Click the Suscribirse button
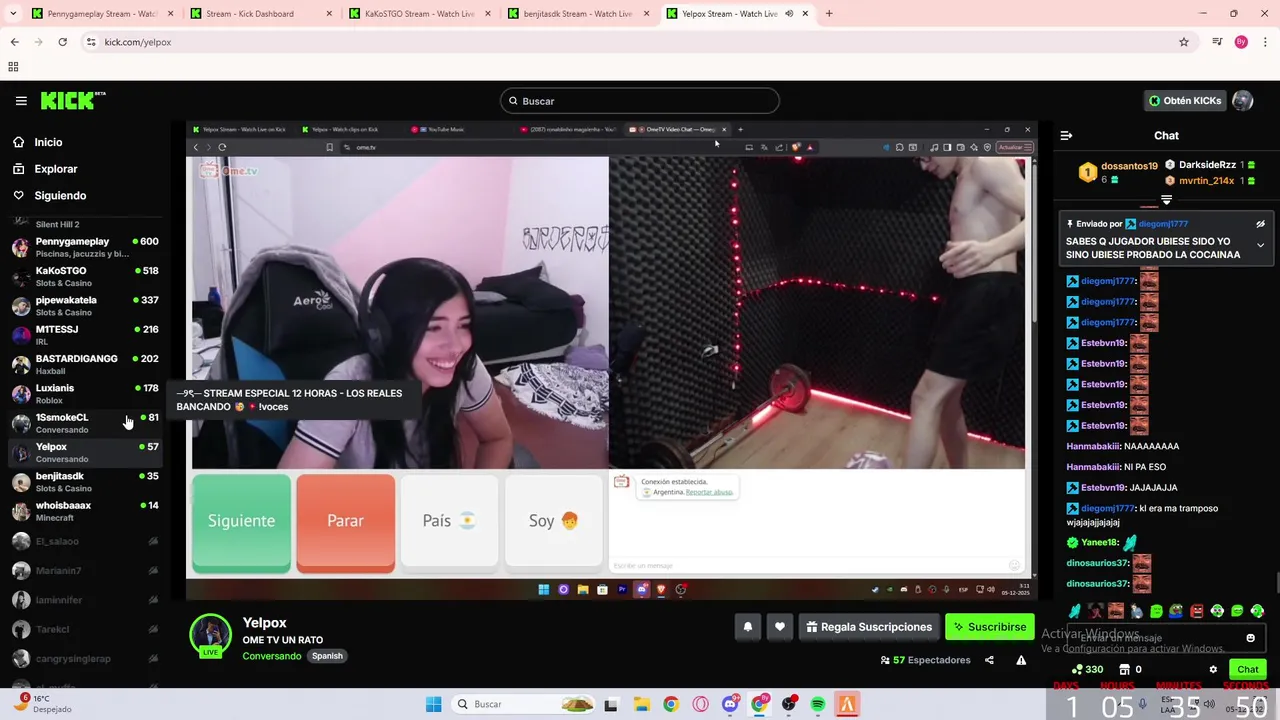This screenshot has width=1280, height=720. click(x=989, y=627)
